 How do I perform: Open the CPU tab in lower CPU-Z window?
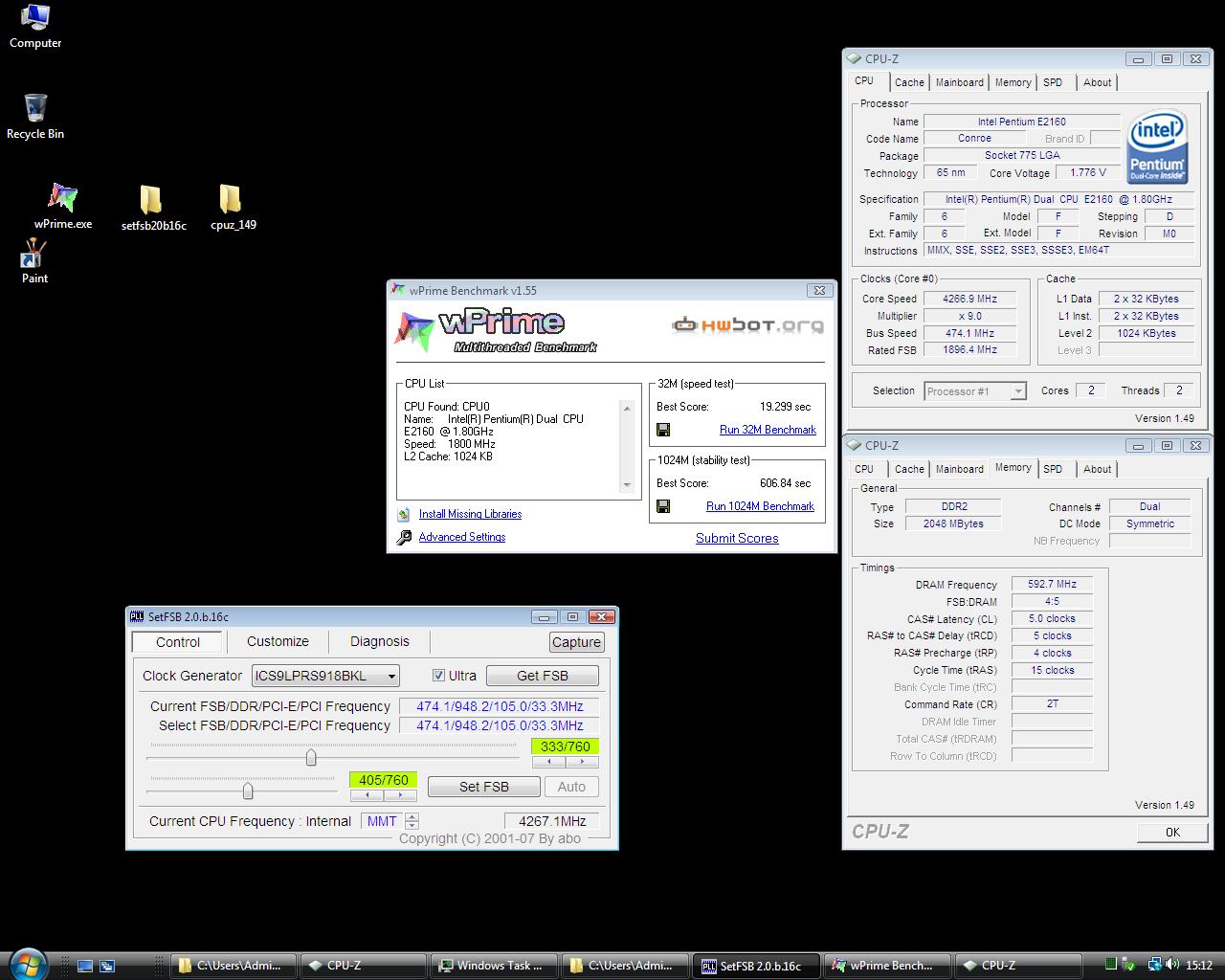click(x=864, y=469)
